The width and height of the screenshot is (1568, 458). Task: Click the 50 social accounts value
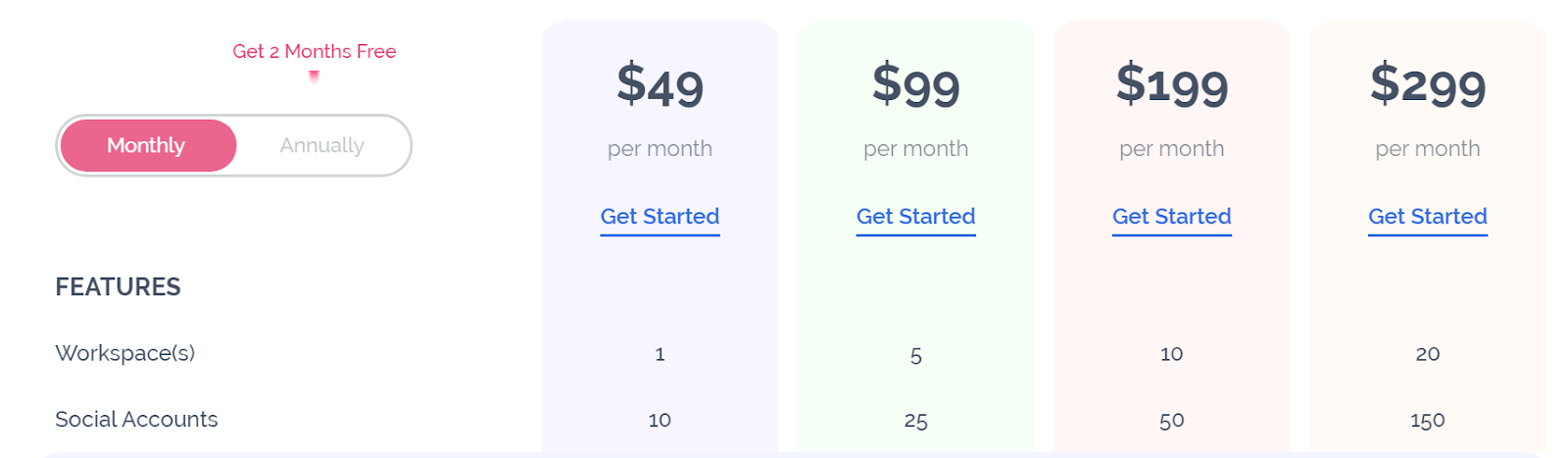click(1171, 421)
